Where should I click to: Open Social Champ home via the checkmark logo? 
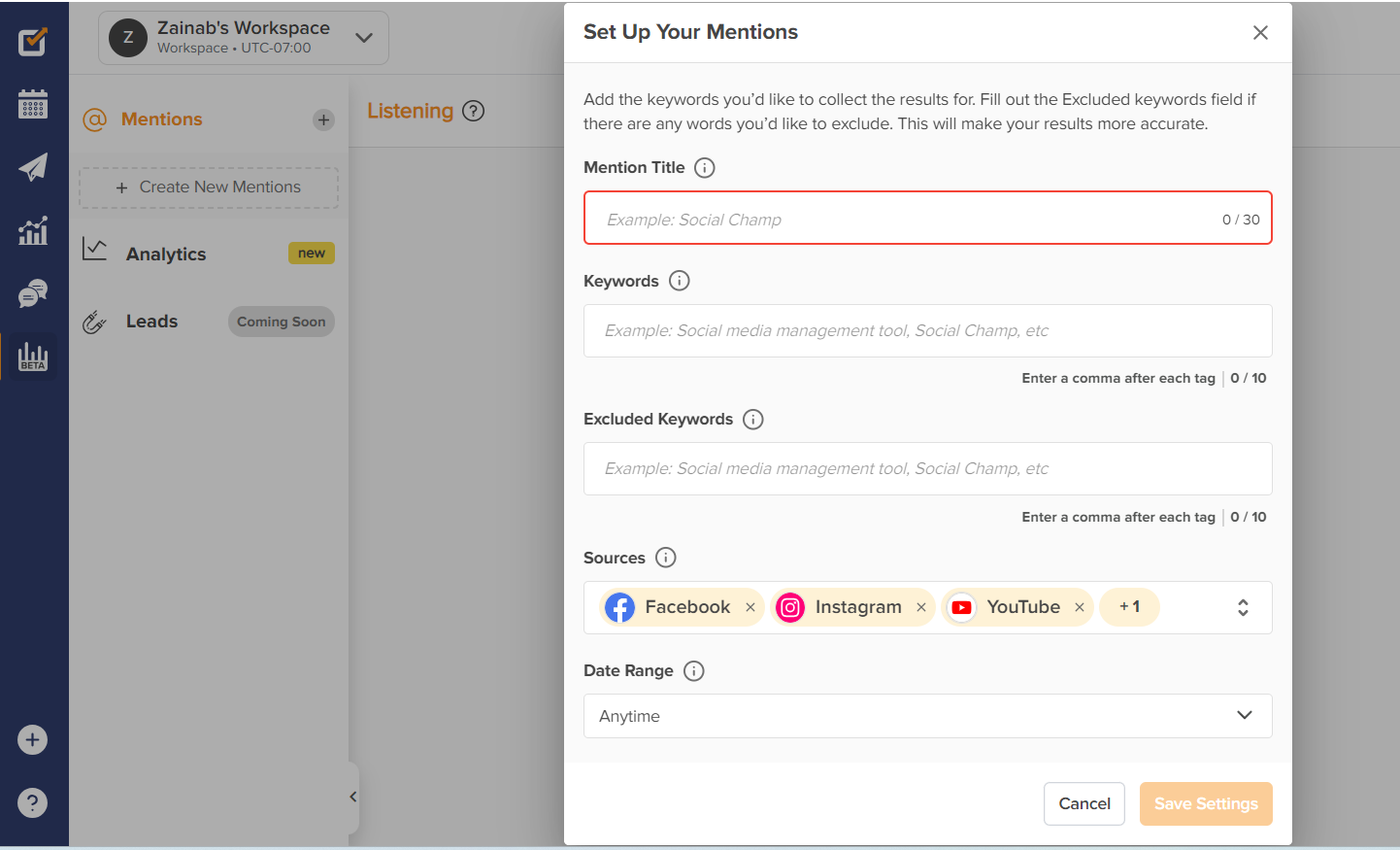pyautogui.click(x=32, y=41)
